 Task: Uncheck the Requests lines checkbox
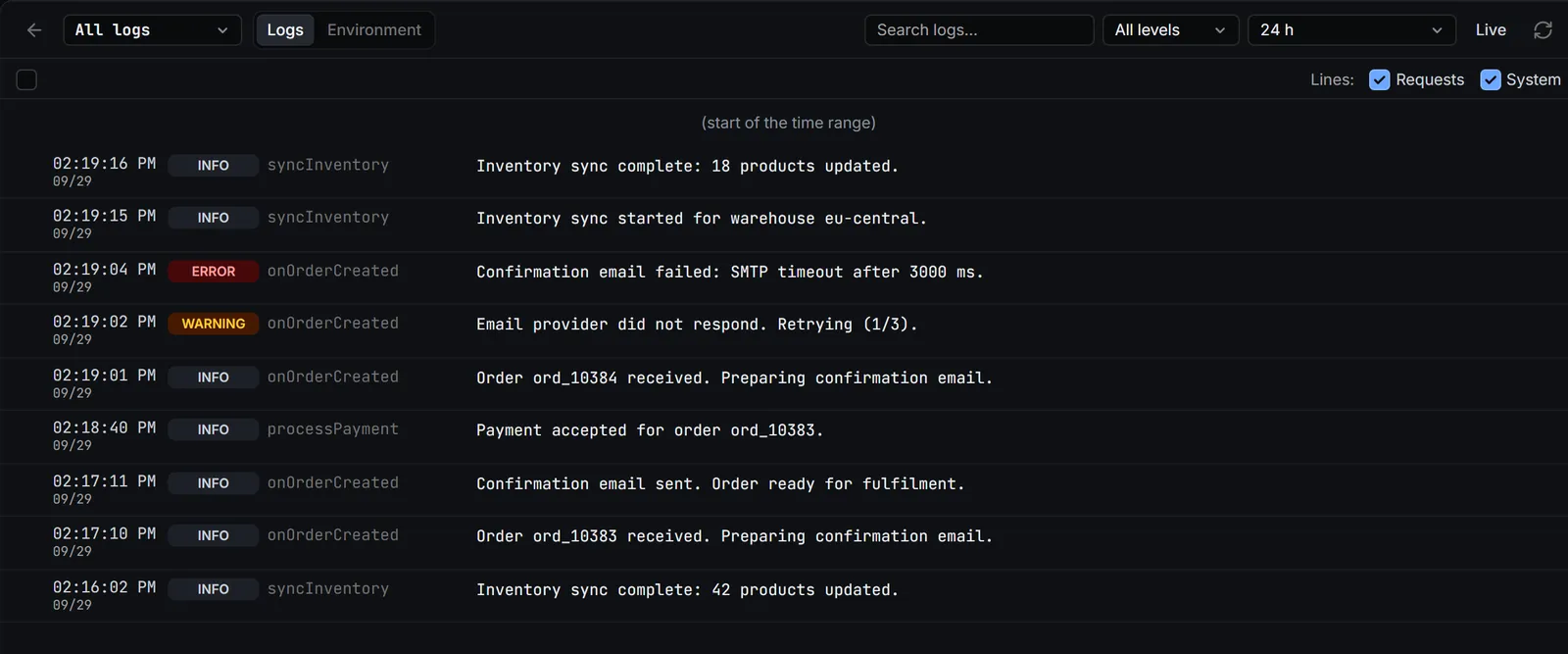[x=1380, y=79]
